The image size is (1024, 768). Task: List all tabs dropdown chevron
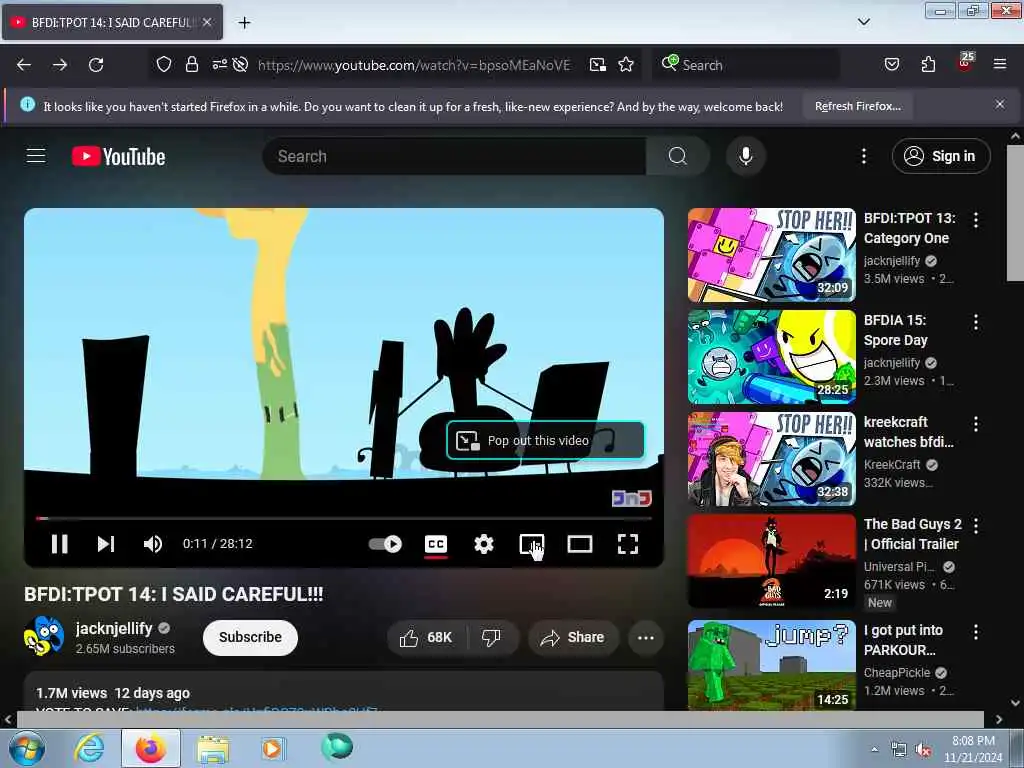[x=864, y=22]
